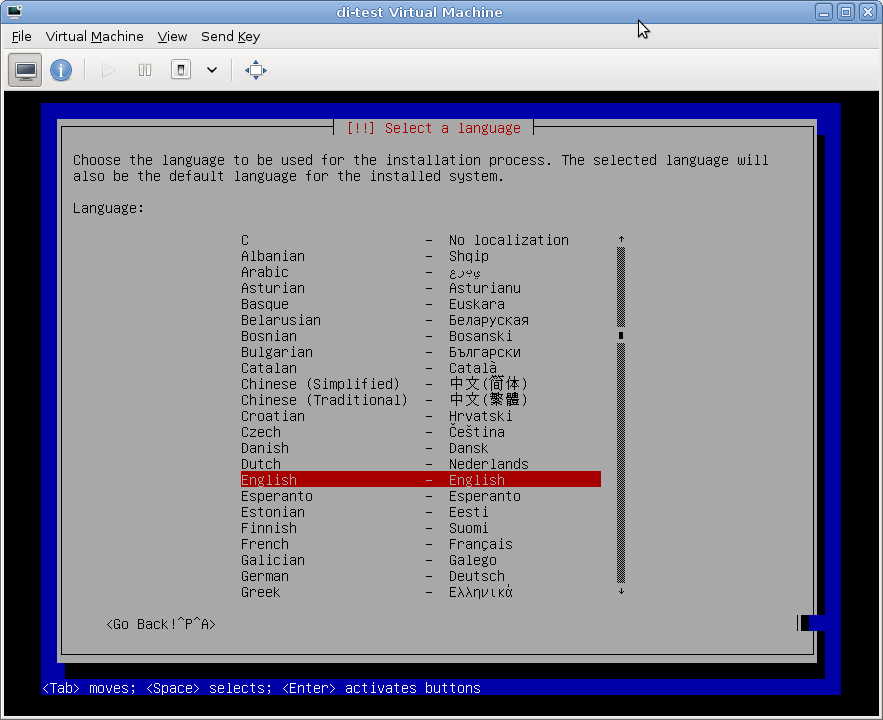883x720 pixels.
Task: Select the C No localization row
Action: [421, 240]
